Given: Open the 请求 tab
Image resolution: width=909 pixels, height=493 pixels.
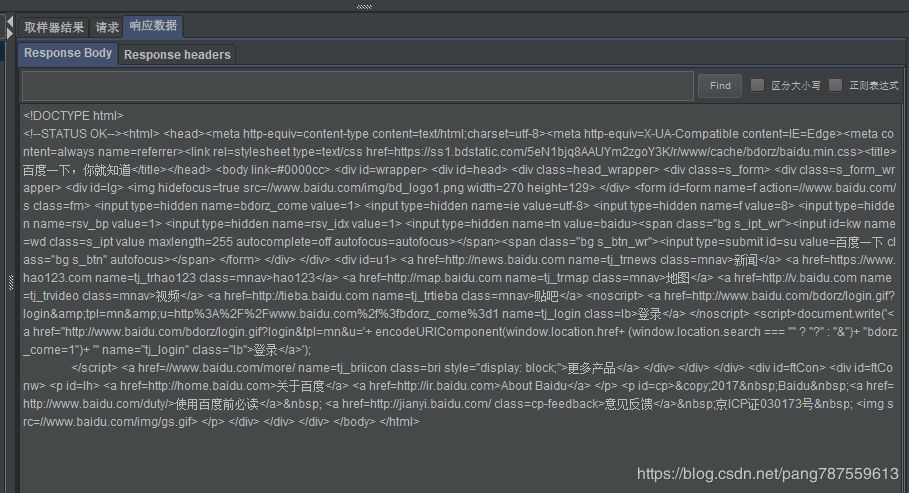Looking at the screenshot, I should (x=107, y=27).
